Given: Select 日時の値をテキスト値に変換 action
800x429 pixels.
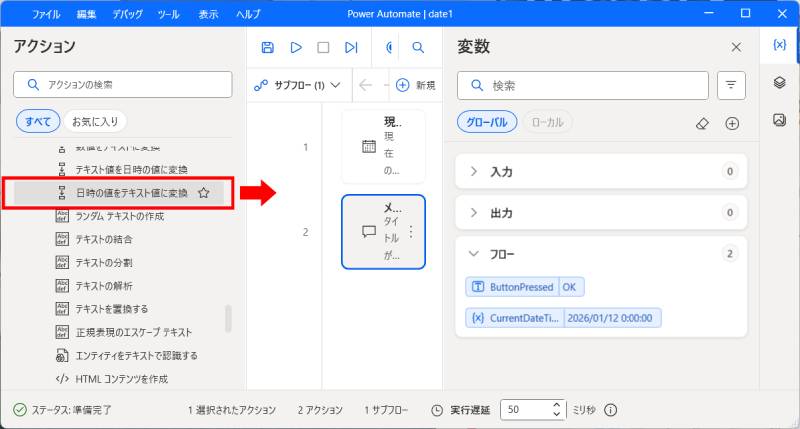Looking at the screenshot, I should 119,193.
